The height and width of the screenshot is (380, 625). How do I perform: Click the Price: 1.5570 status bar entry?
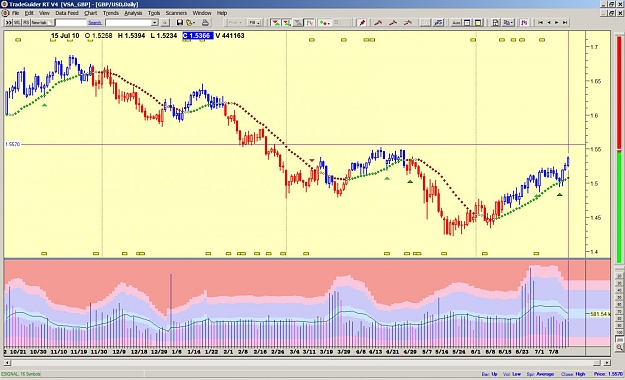(608, 374)
